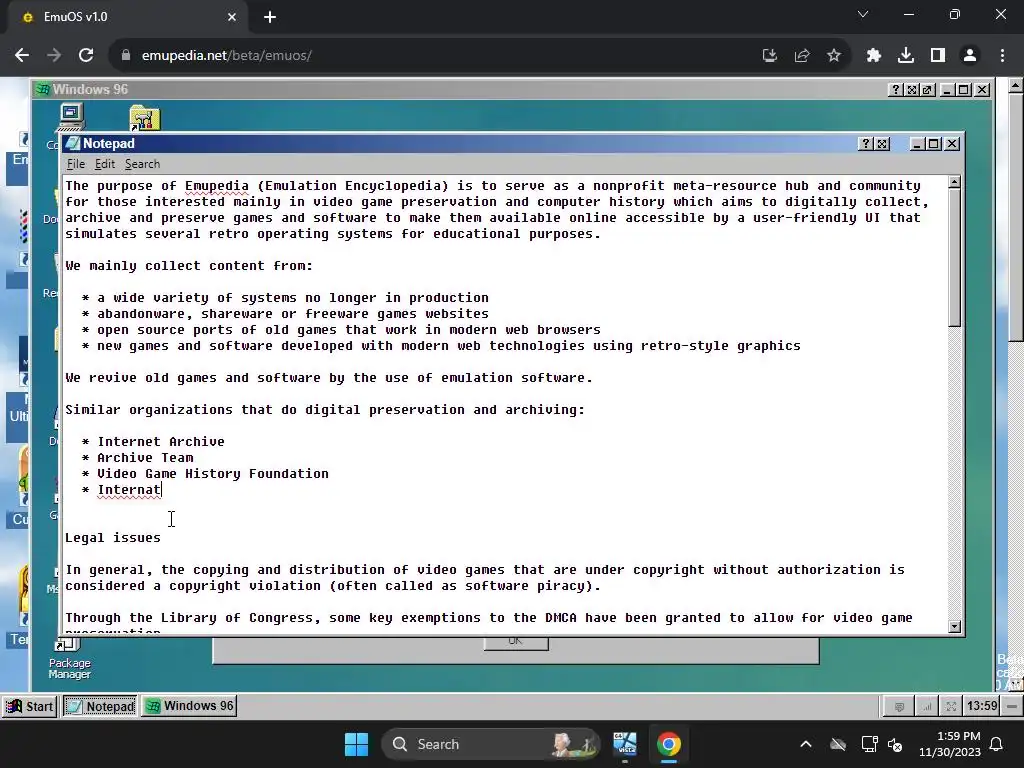Click the Notepad icon in its title bar

(x=73, y=144)
